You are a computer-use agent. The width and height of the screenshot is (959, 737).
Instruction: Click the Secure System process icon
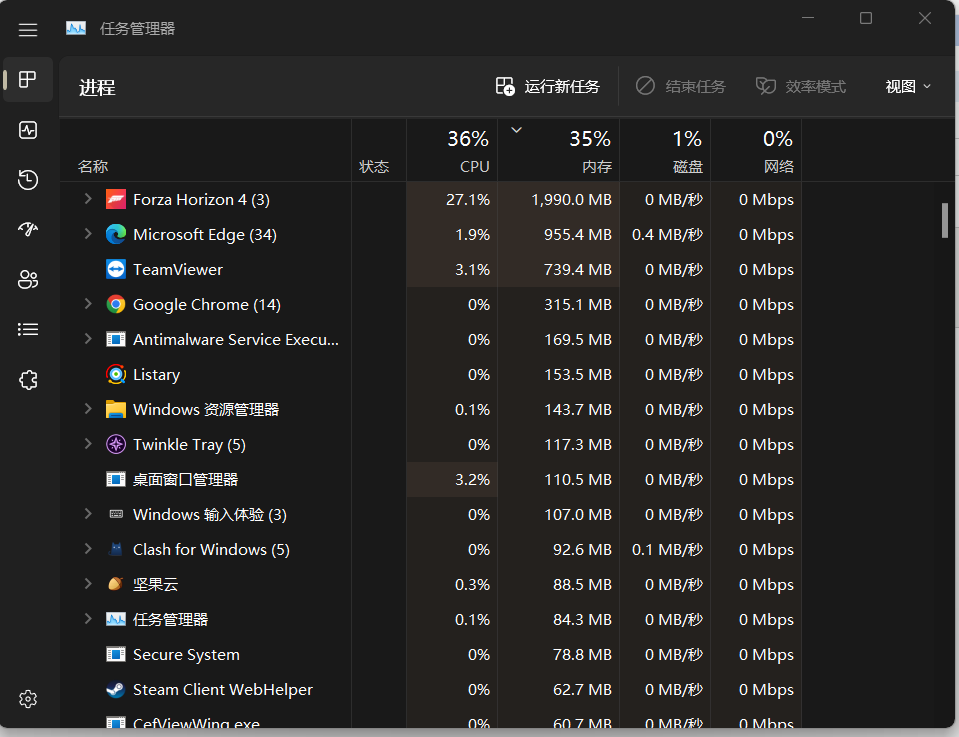coord(116,654)
